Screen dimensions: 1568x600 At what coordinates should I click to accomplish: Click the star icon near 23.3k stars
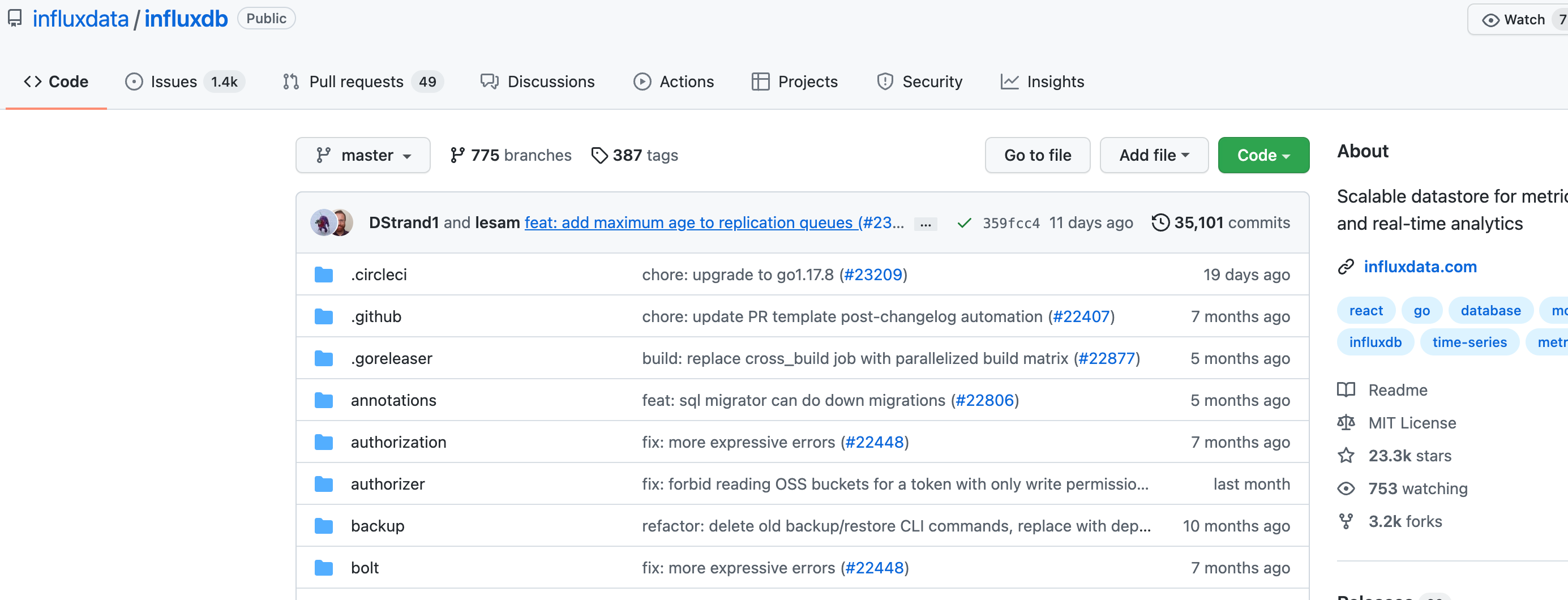[x=1347, y=455]
